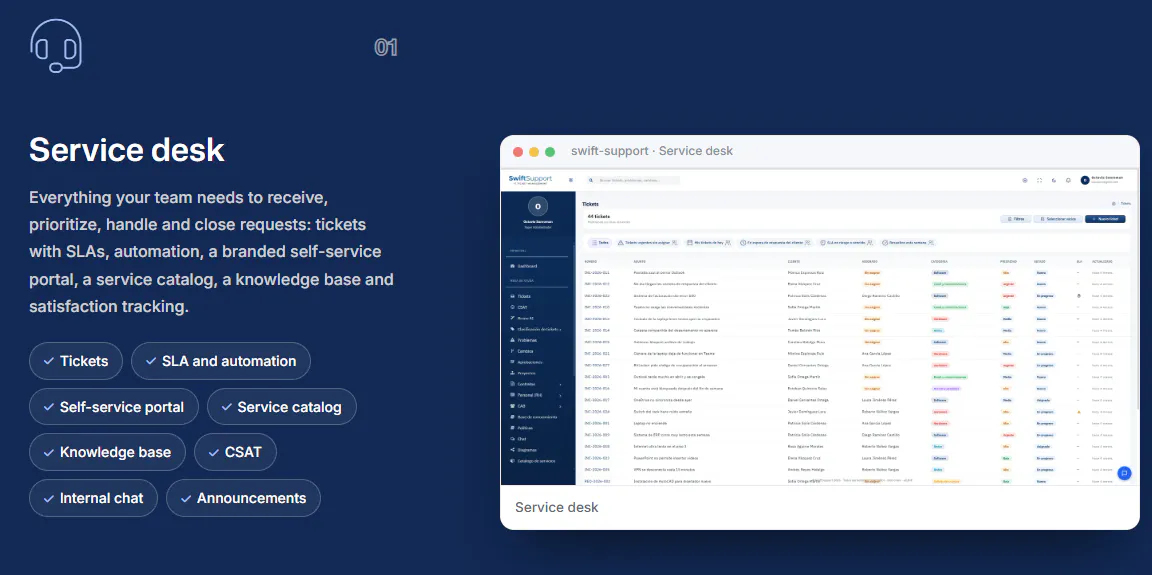Expand the Contratos sidebar submenu
The height and width of the screenshot is (575, 1152).
pos(537,384)
